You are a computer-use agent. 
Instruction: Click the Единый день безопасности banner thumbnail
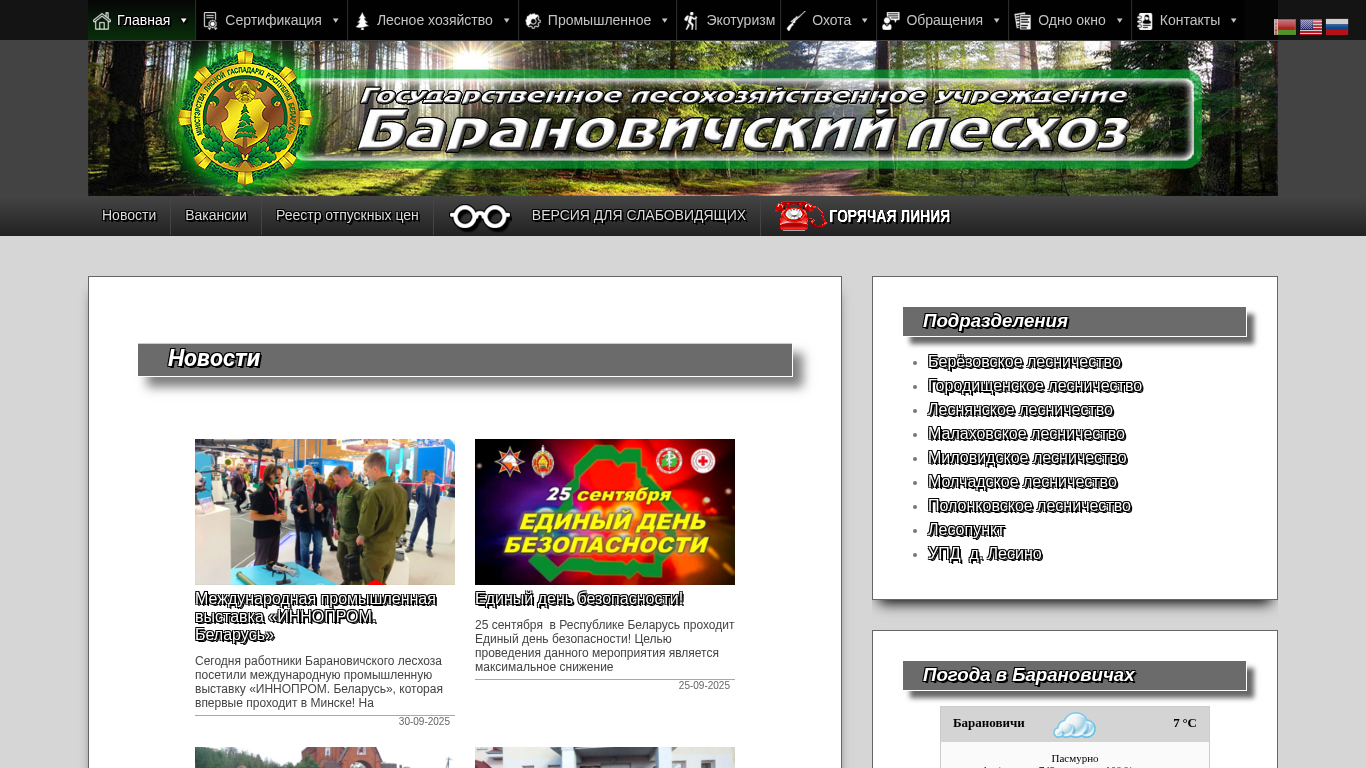coord(605,512)
